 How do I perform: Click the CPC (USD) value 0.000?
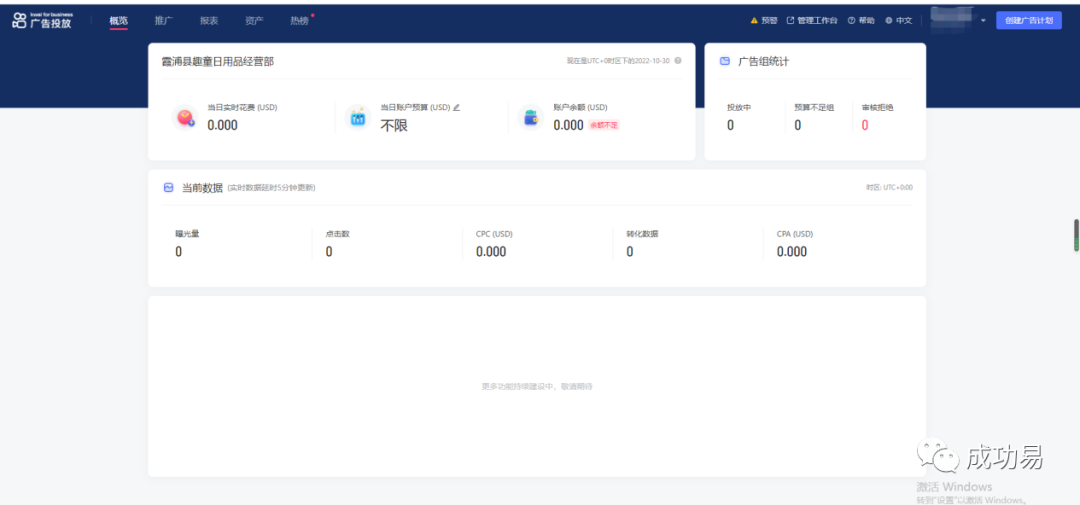point(491,251)
